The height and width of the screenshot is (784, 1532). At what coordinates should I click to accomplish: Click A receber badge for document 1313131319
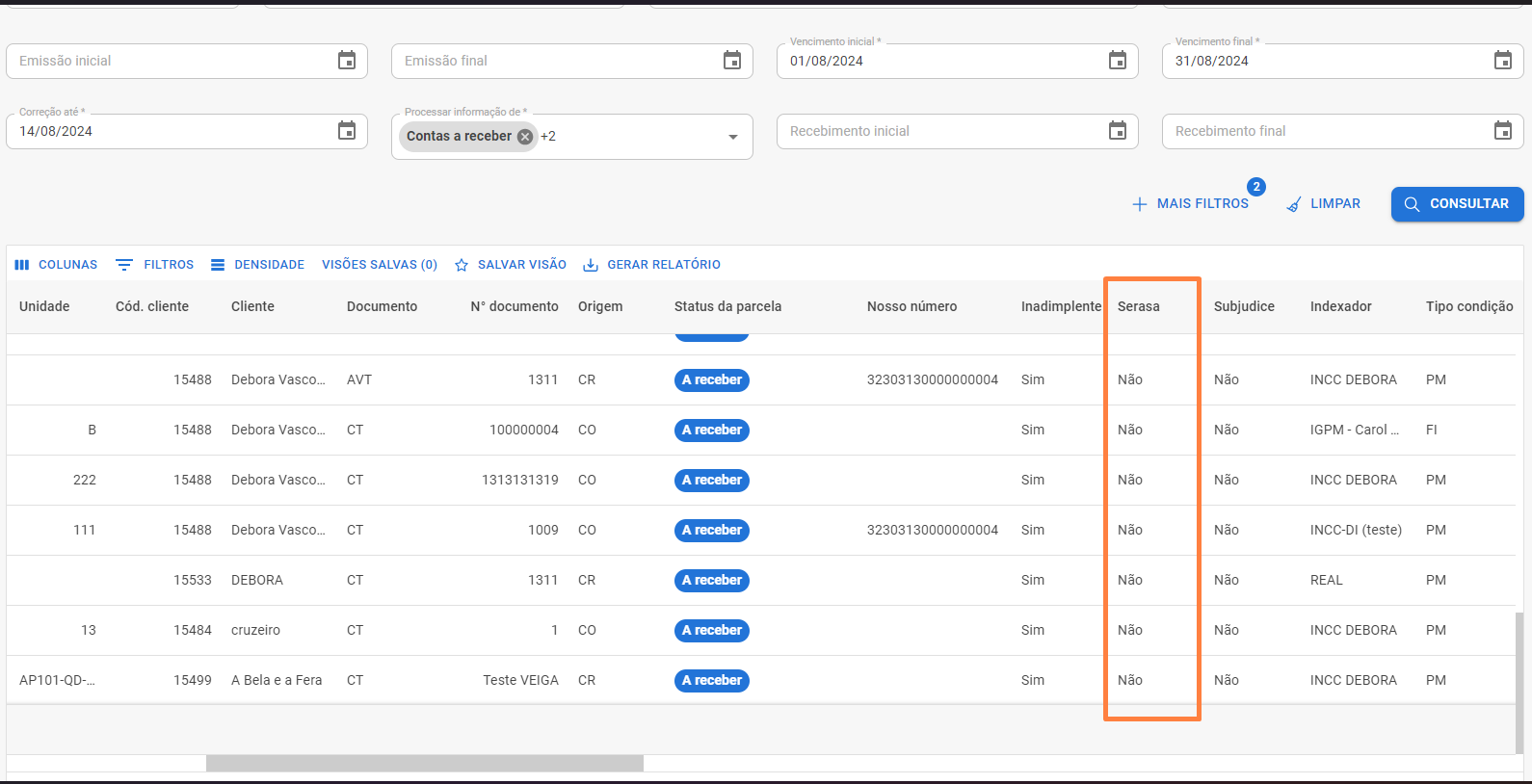(x=712, y=480)
